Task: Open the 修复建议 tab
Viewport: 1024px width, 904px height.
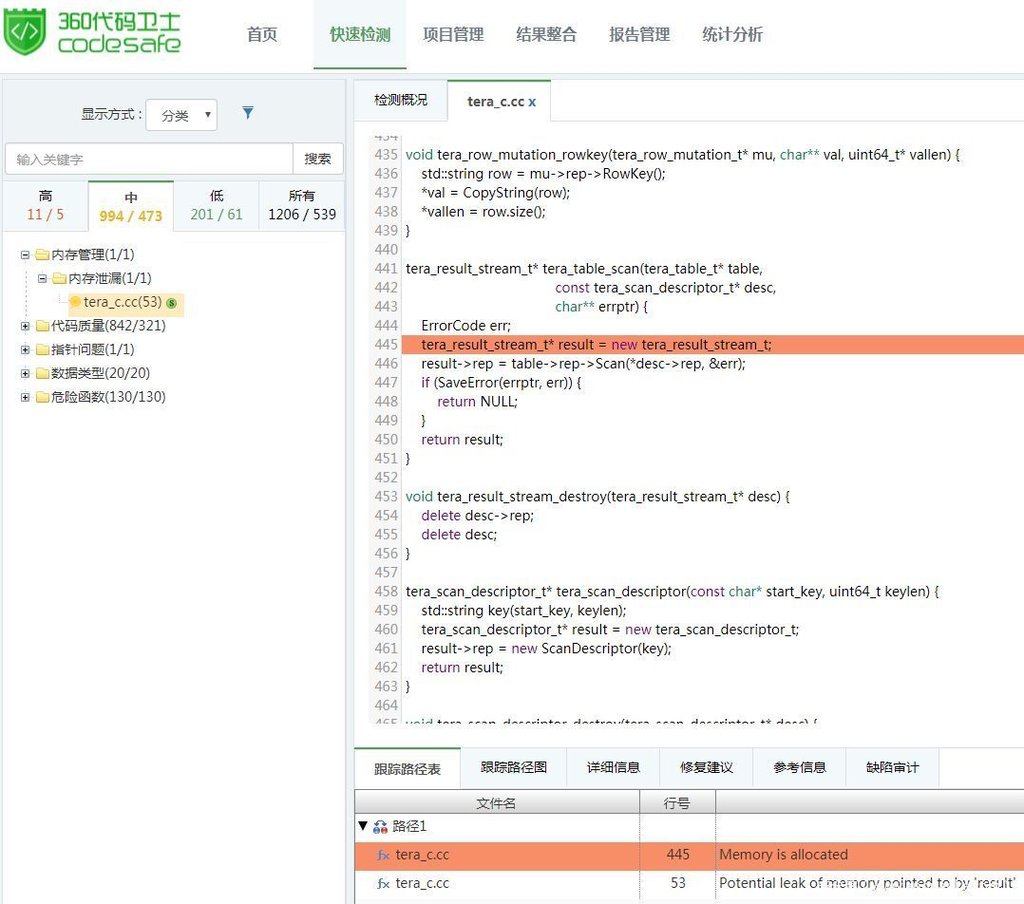Action: 706,767
